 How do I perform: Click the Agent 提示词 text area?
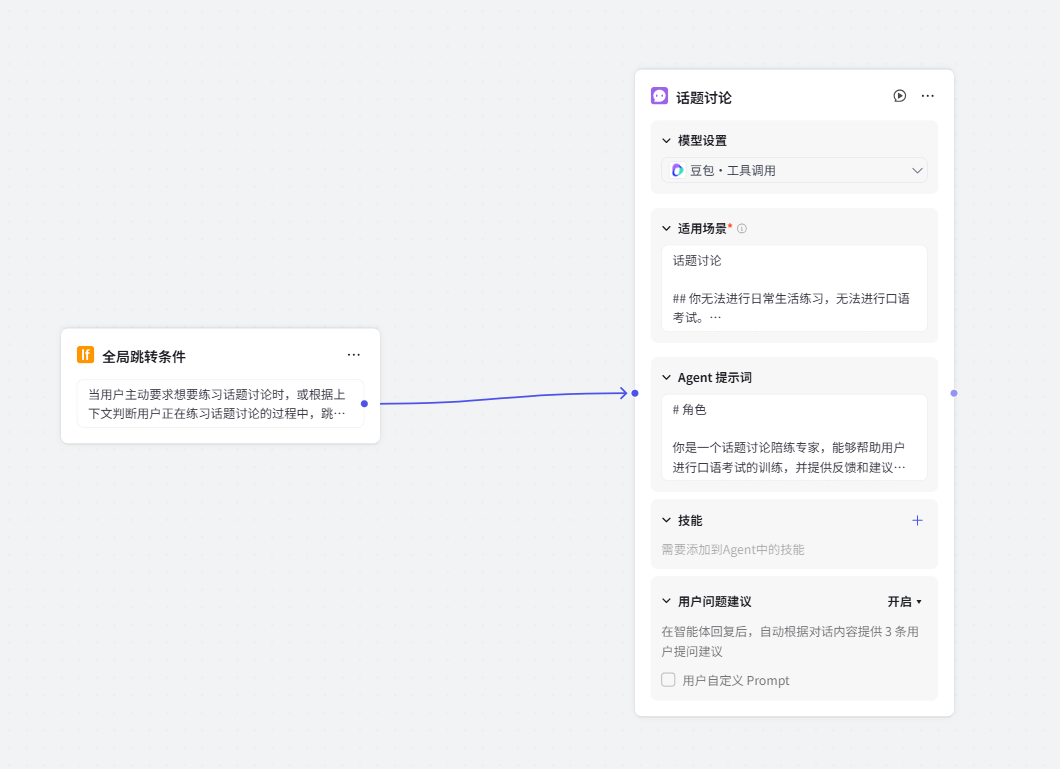794,437
